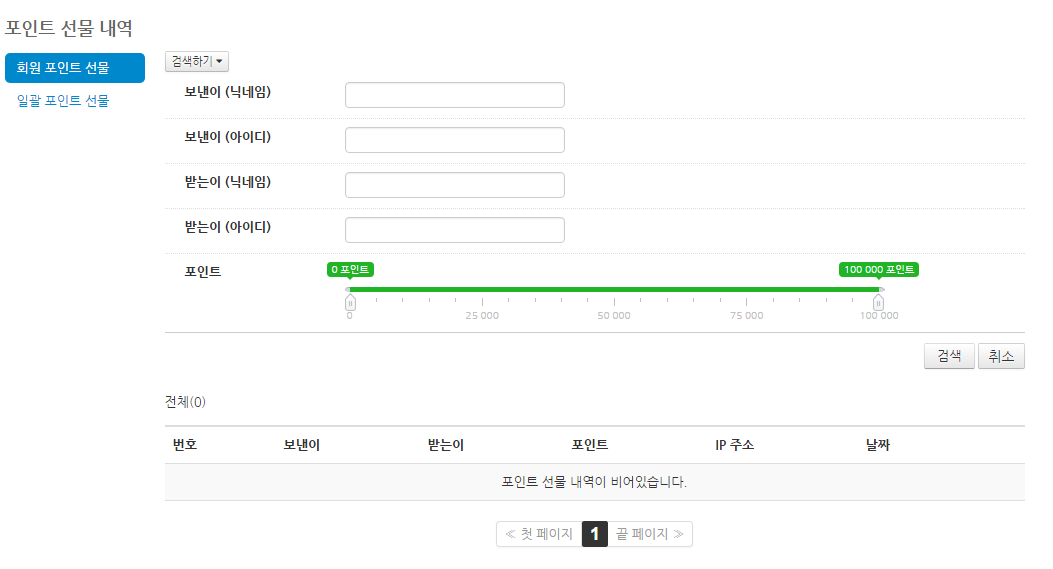The image size is (1053, 569).
Task: Focus the 받는이 (닉네임) input field
Action: pos(455,185)
